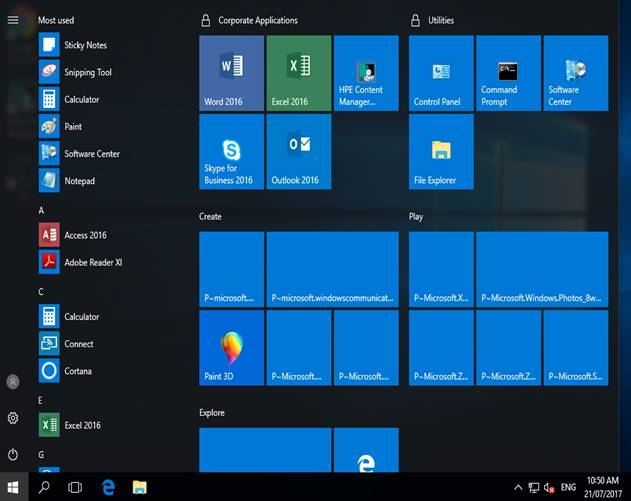
Task: Launch the Excel 2016 tile
Action: [299, 73]
